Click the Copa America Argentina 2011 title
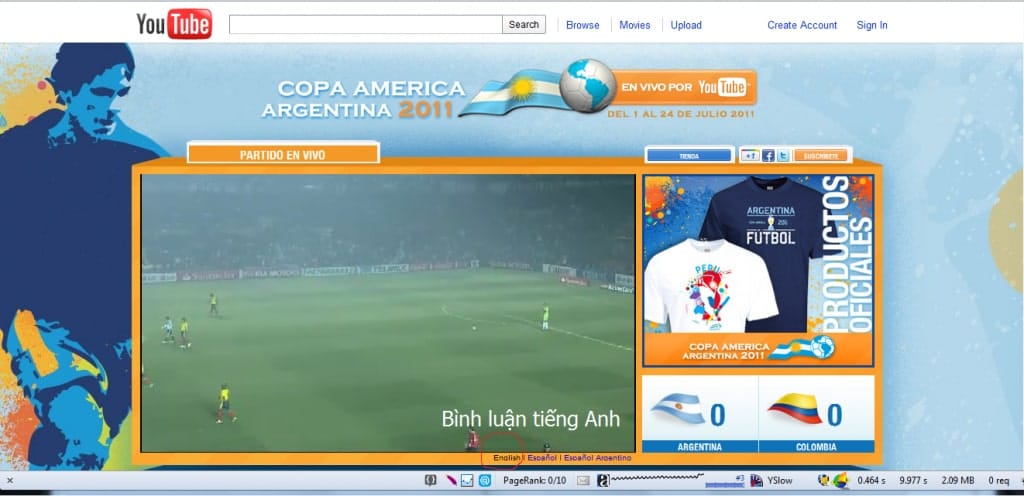1024x496 pixels. pos(364,99)
